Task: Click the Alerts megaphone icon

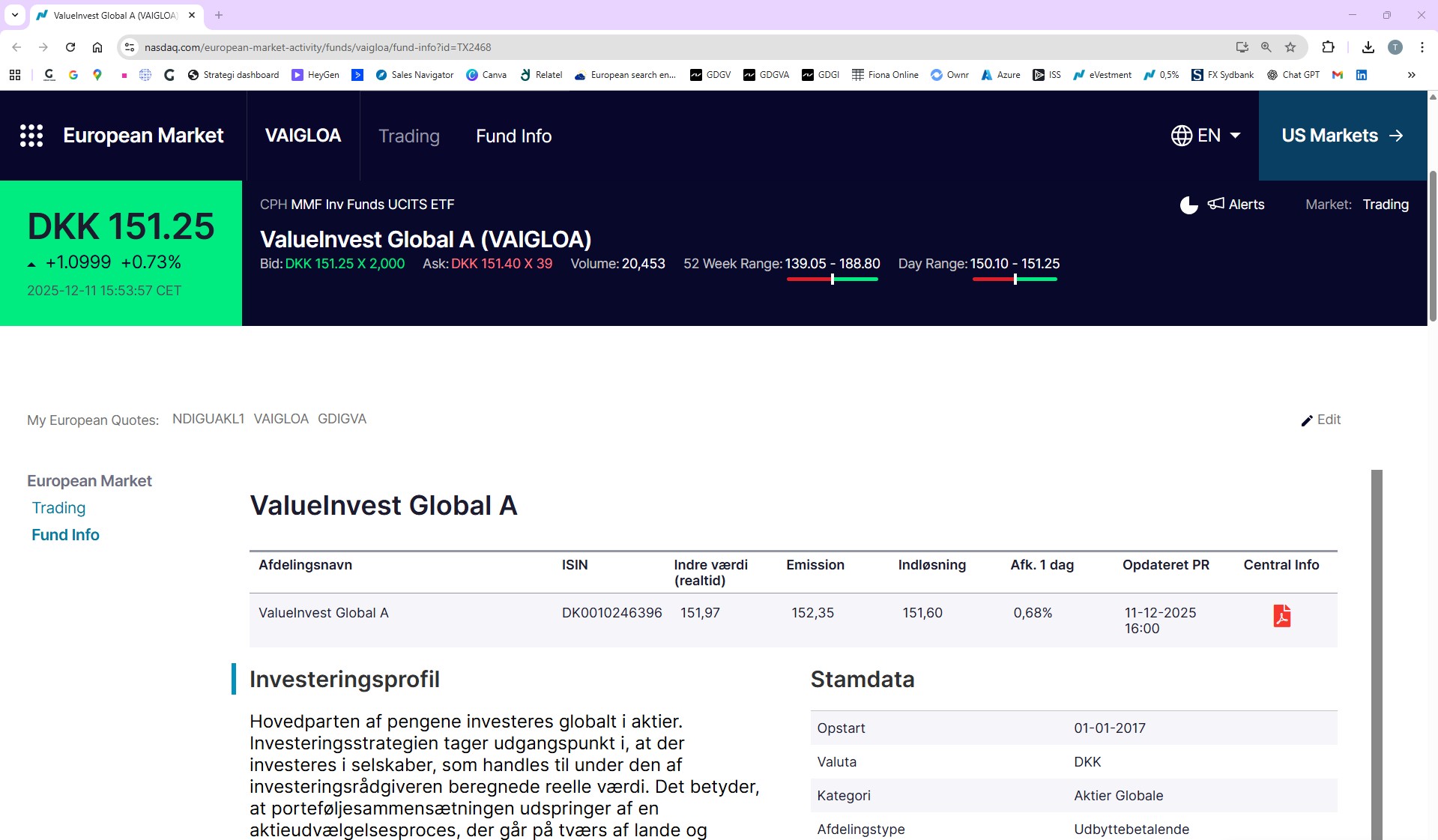Action: (x=1215, y=204)
